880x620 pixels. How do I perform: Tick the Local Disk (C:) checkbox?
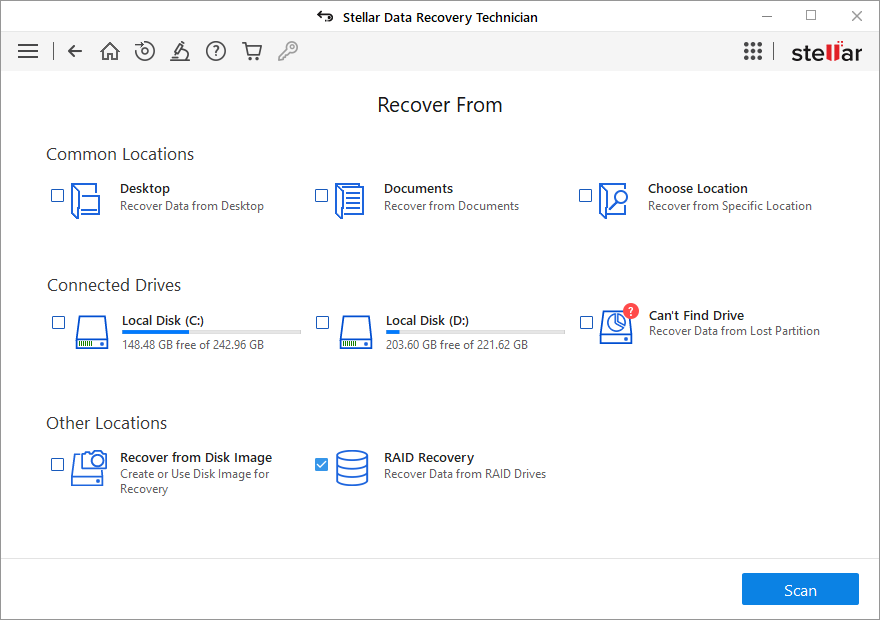pos(58,322)
